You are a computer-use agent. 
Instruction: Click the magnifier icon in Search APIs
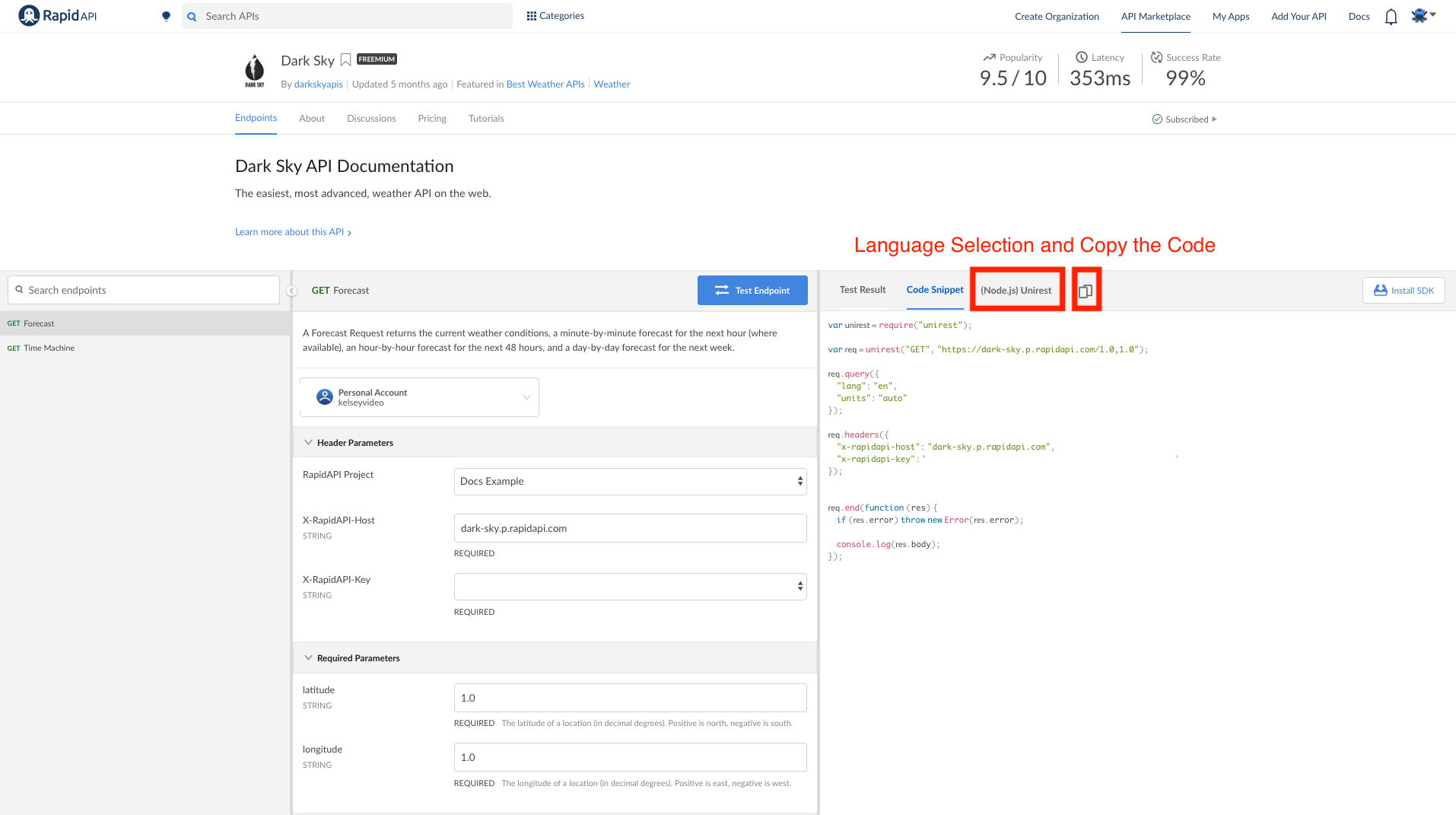[192, 16]
